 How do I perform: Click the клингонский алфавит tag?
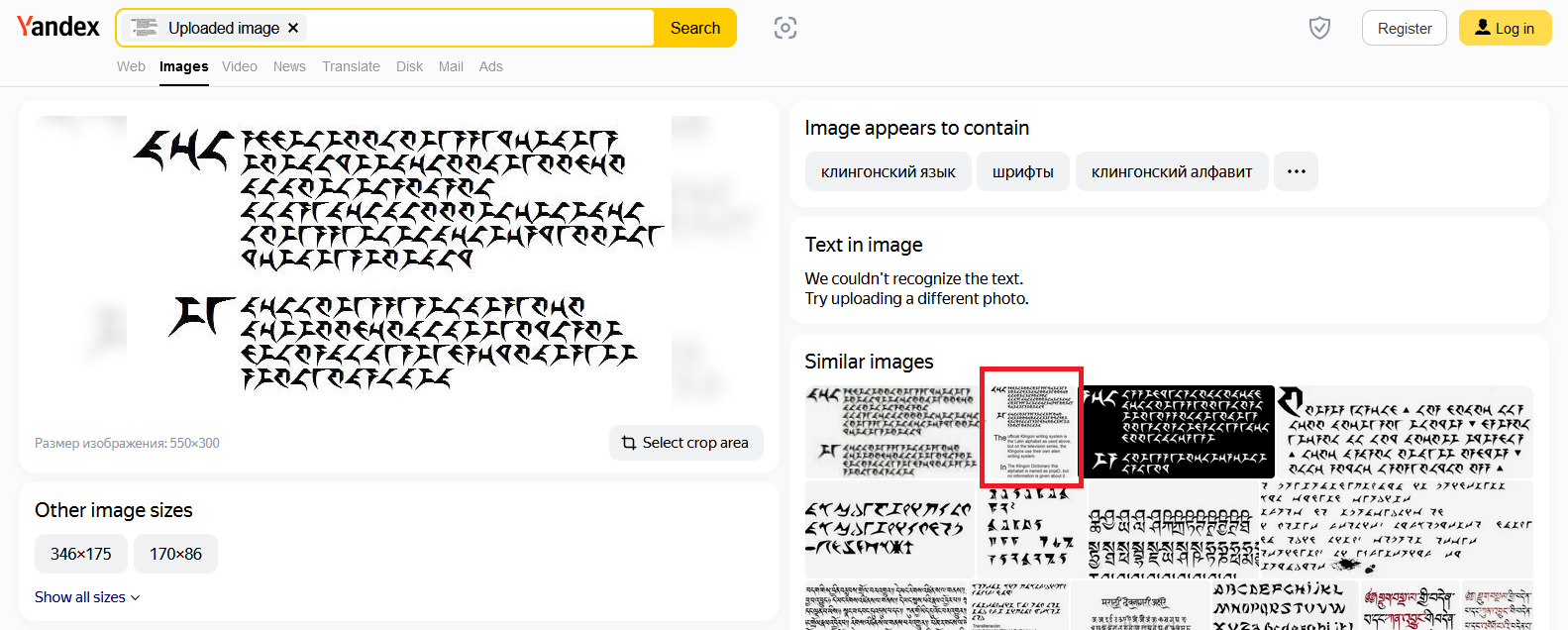(1172, 171)
